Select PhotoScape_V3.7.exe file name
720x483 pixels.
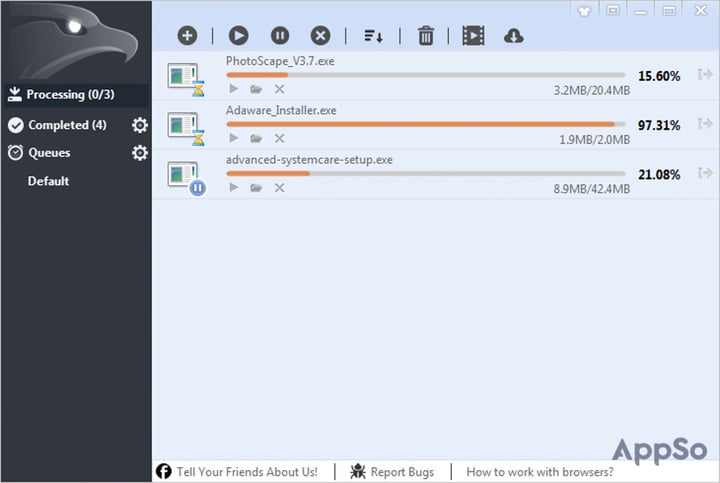pyautogui.click(x=280, y=61)
